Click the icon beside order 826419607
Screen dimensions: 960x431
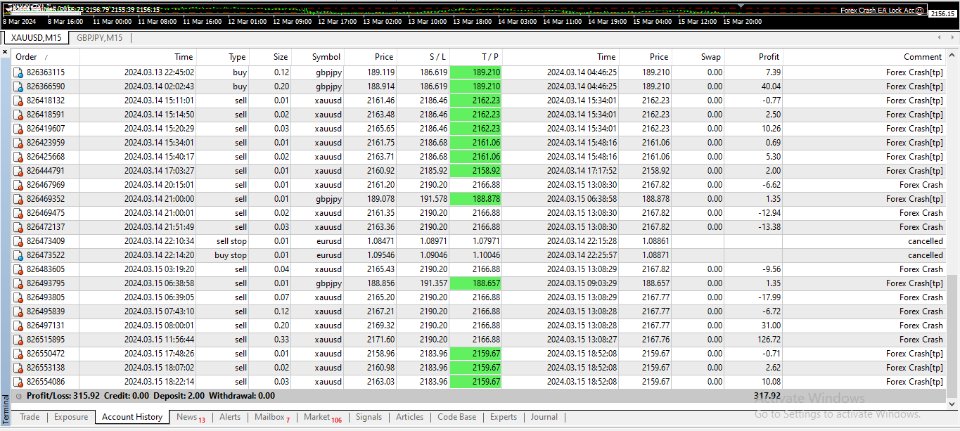coord(18,129)
